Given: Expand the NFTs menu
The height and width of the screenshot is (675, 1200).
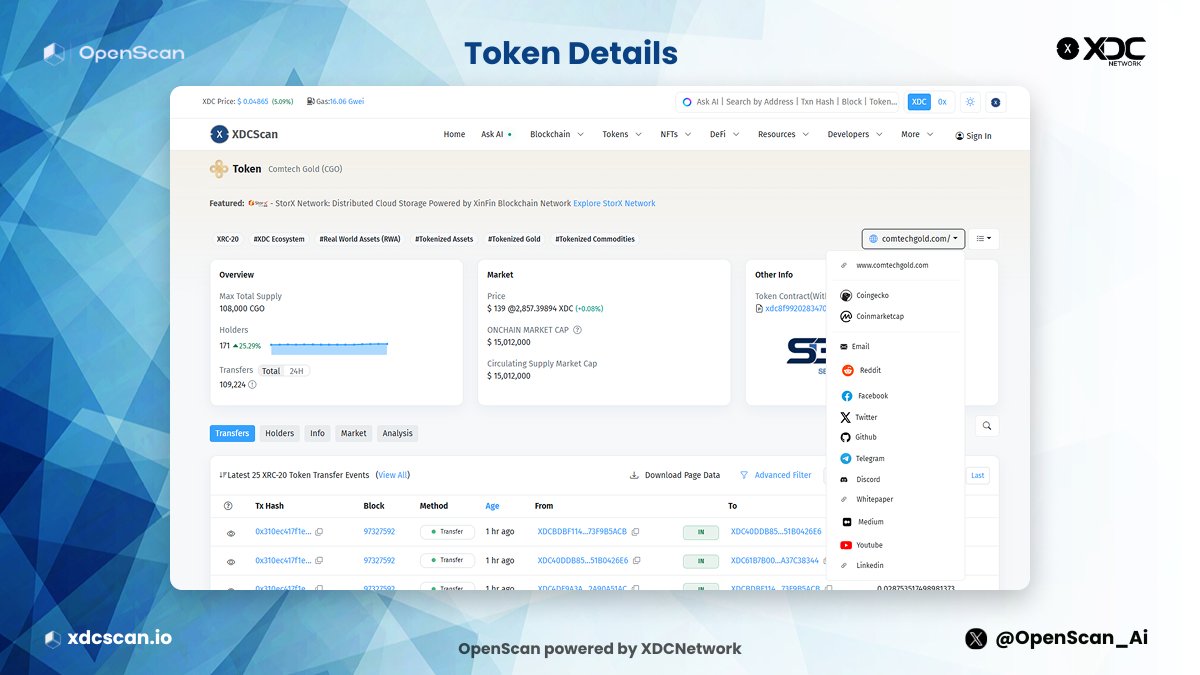Looking at the screenshot, I should click(x=675, y=134).
